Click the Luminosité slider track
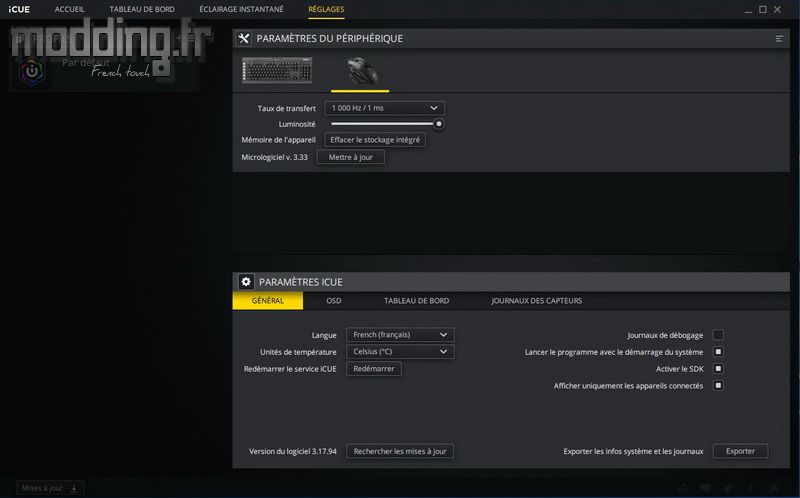 (x=385, y=124)
